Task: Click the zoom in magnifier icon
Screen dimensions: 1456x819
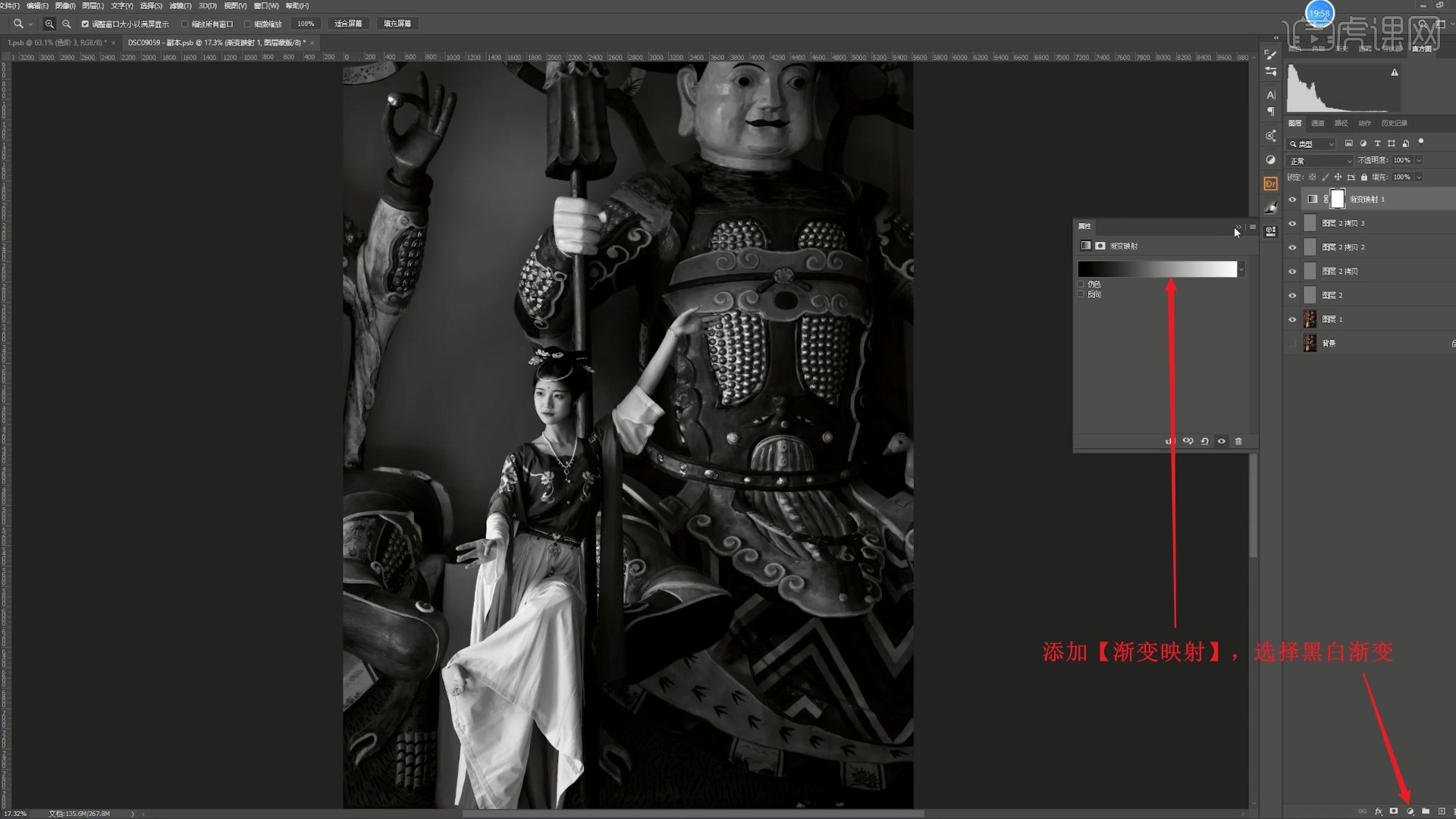Action: [49, 24]
